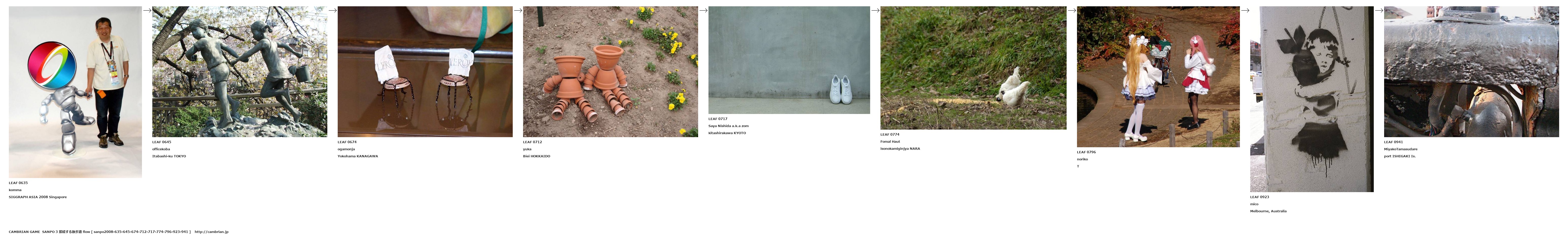The height and width of the screenshot is (238, 1568).
Task: Open the tiny wire chairs photo
Action: [425, 72]
